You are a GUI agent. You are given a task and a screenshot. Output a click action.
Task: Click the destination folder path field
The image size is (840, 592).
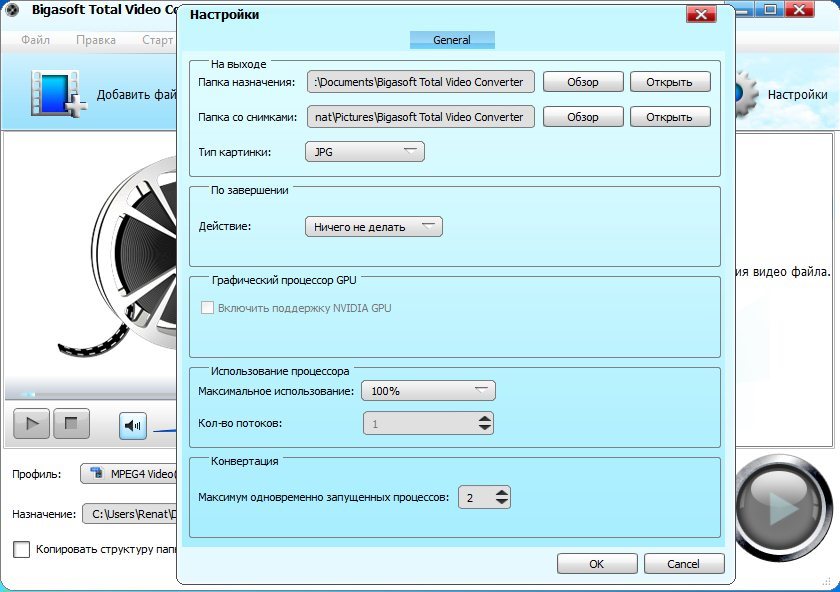(421, 82)
